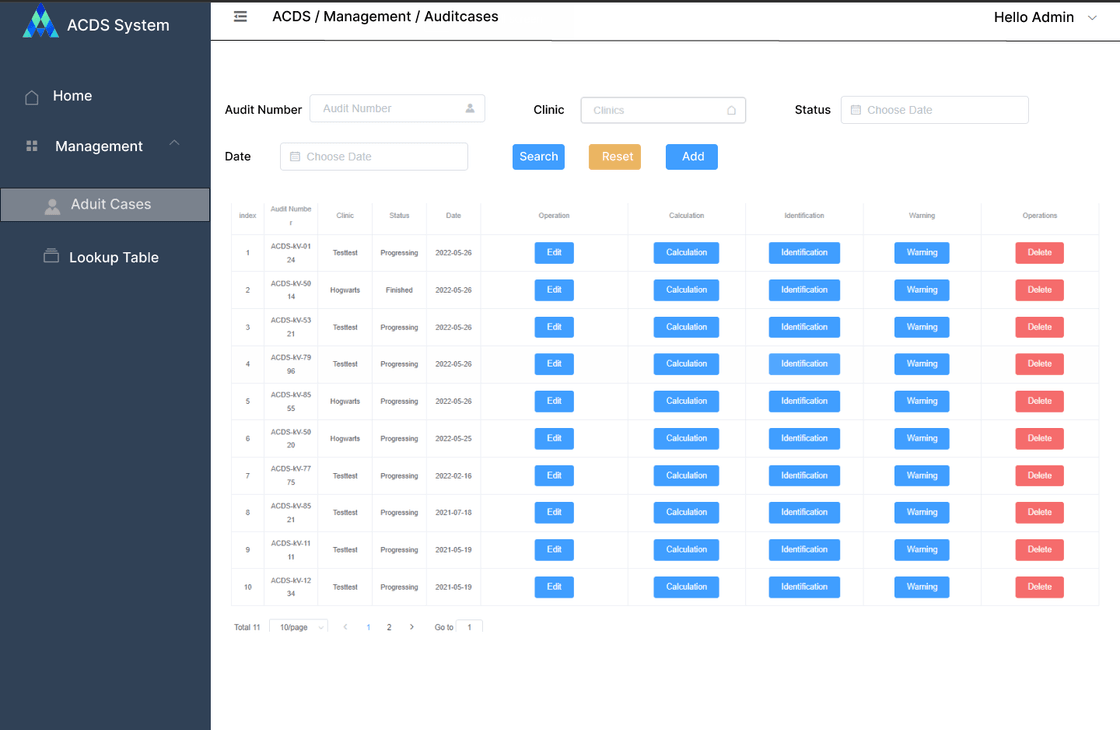Click the Adult Cases user icon
Screen dimensions: 1120x730
(x=53, y=205)
